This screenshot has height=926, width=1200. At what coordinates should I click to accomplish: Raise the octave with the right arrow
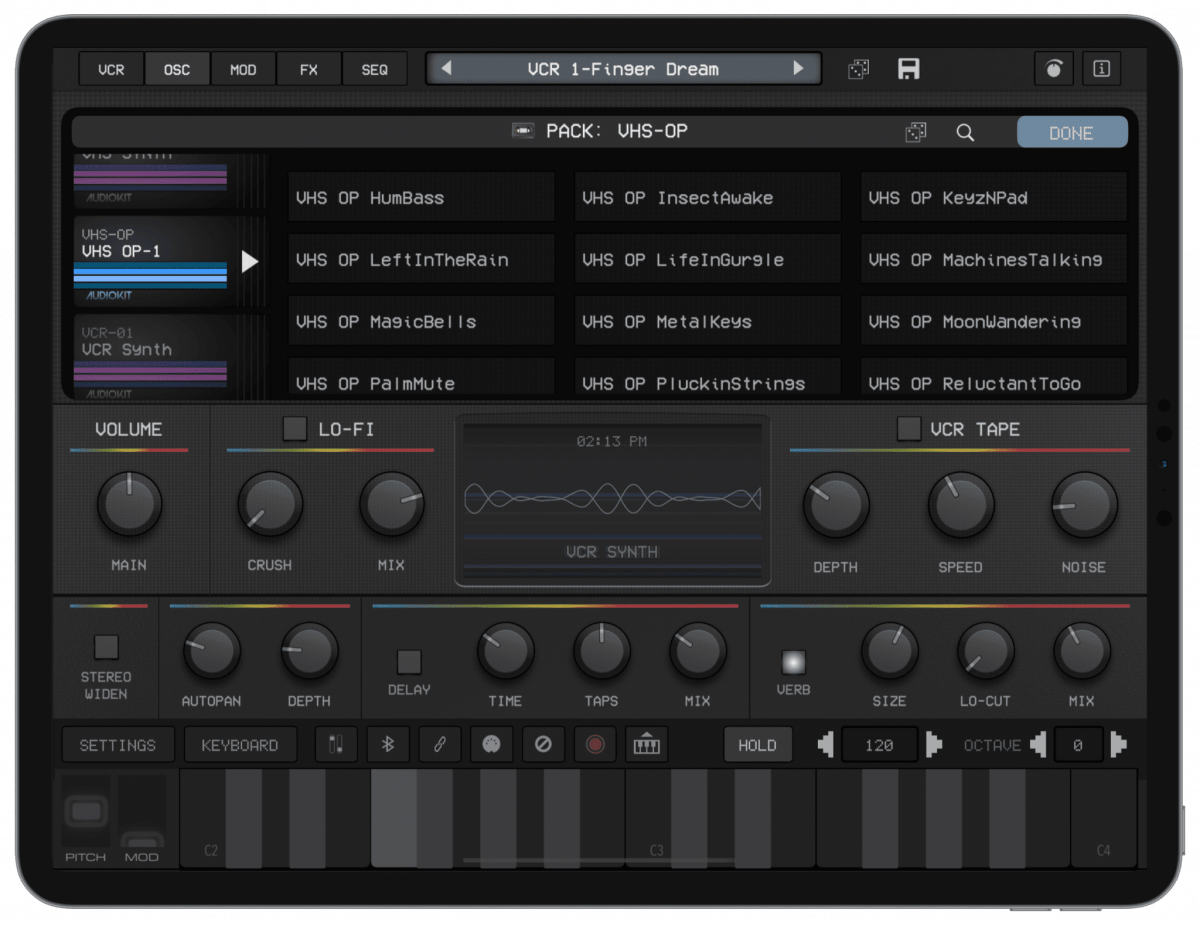(x=1118, y=745)
